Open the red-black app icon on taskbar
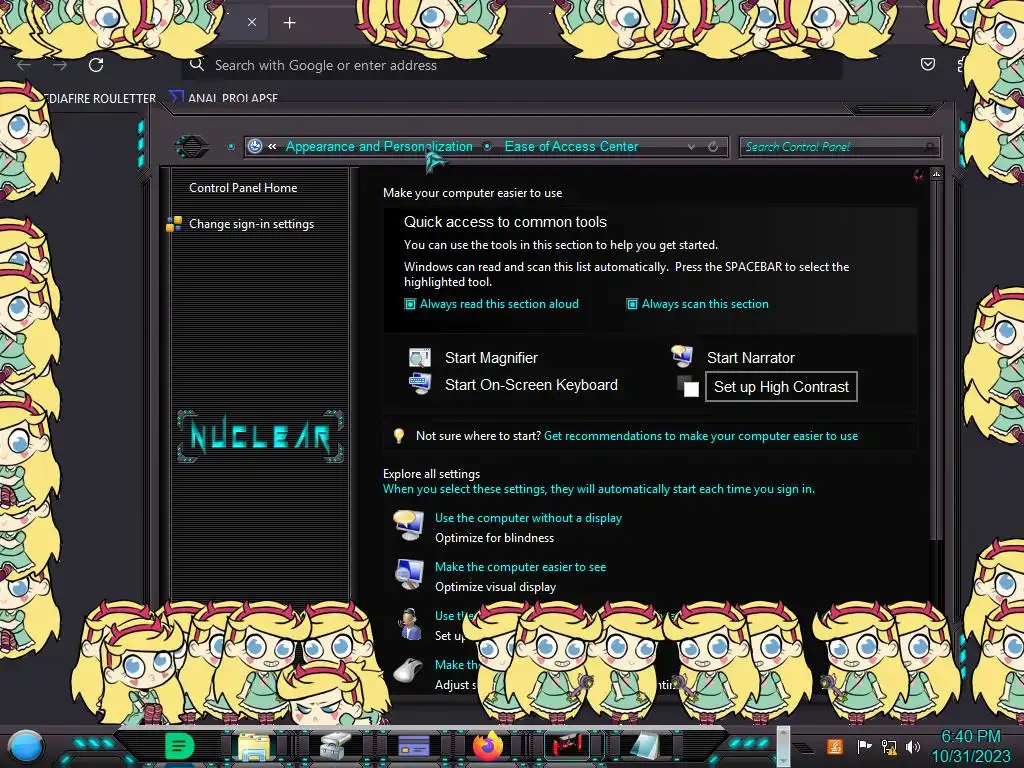 click(567, 745)
